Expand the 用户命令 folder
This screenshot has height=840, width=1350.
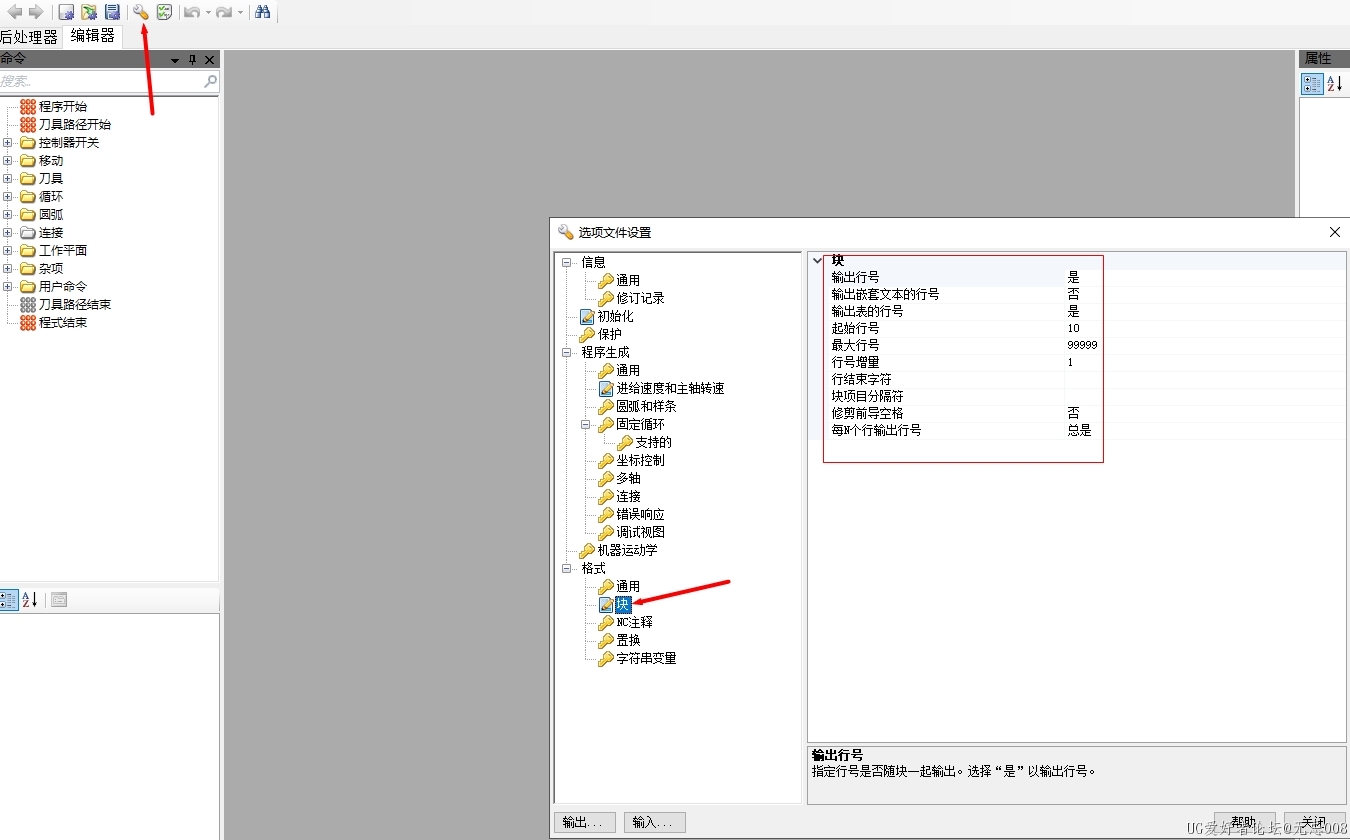[8, 286]
